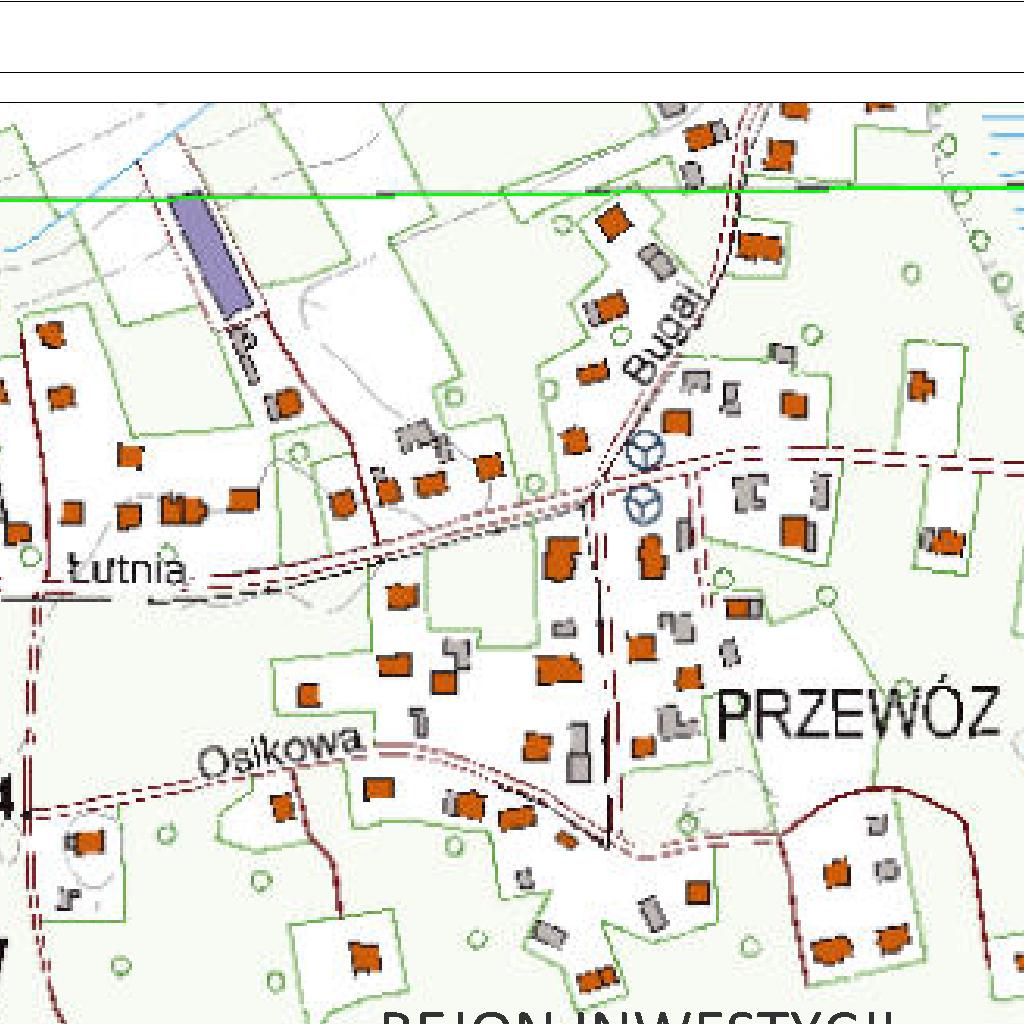
Task: Select the purple highlighted parcel
Action: [x=211, y=255]
